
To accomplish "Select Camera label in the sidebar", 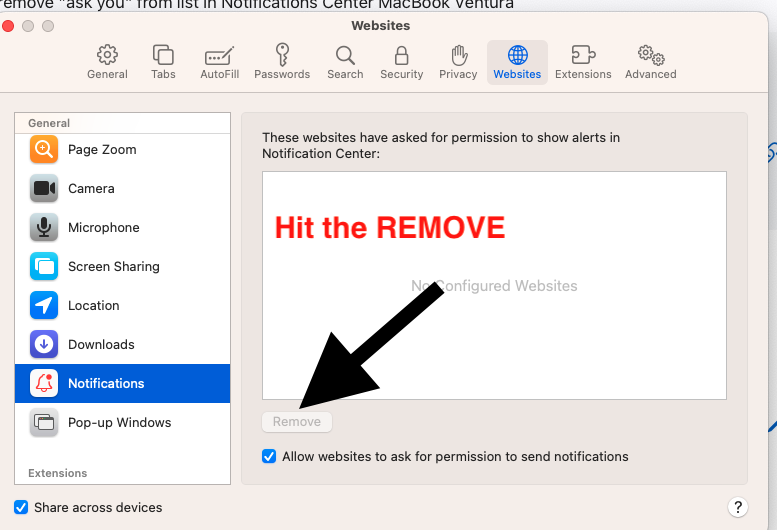I will click(x=91, y=189).
